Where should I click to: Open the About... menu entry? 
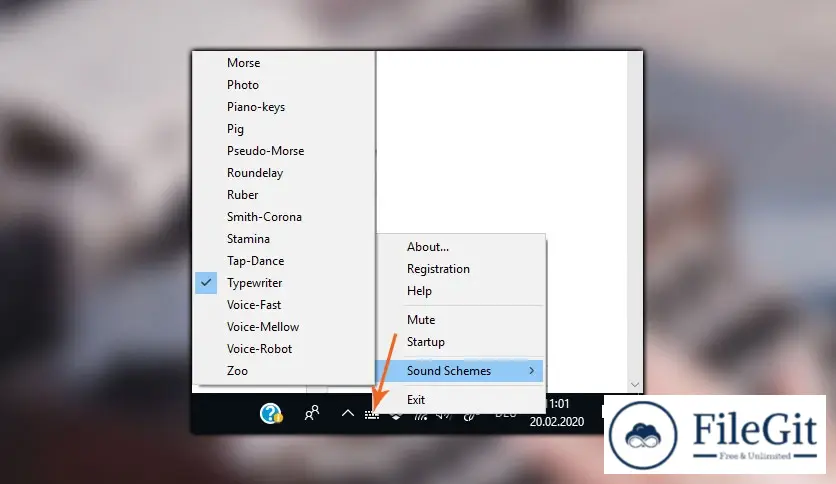[461, 247]
